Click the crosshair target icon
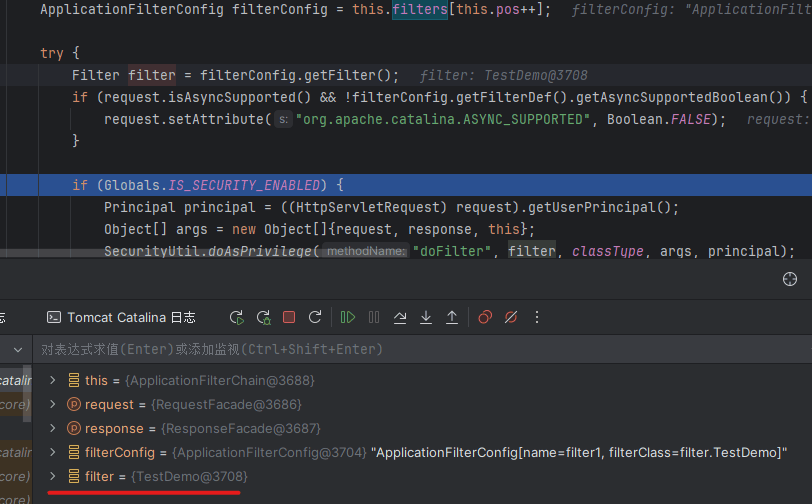This screenshot has height=504, width=812. [x=789, y=279]
